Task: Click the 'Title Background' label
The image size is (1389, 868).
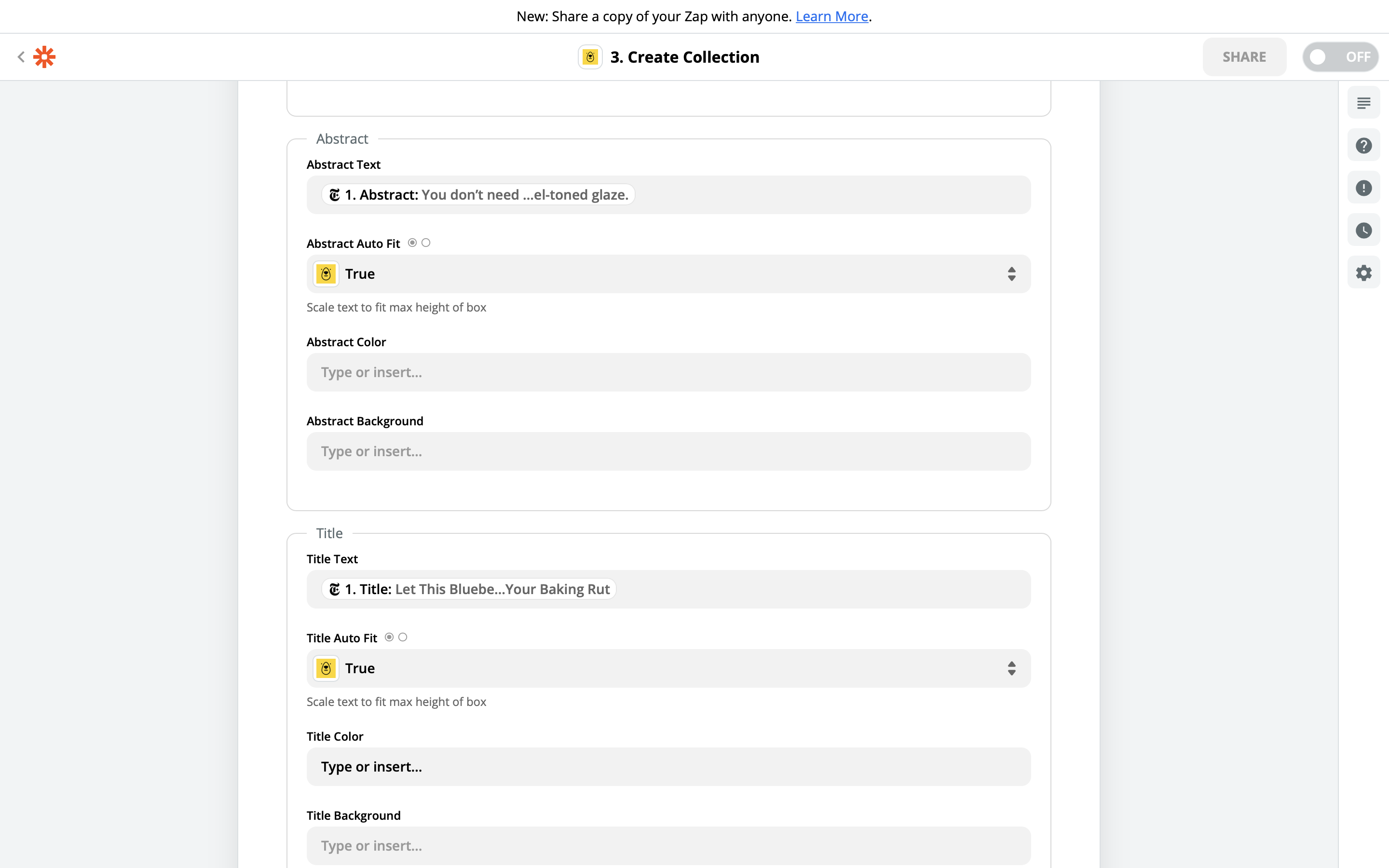Action: (x=354, y=815)
